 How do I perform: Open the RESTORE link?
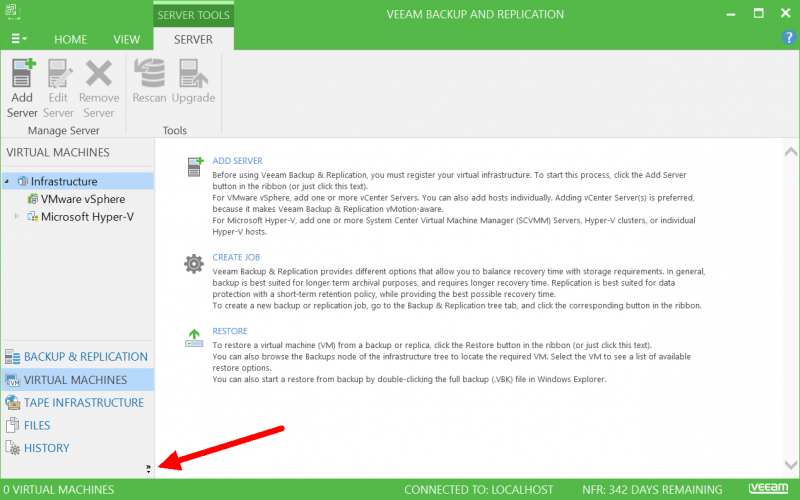230,331
